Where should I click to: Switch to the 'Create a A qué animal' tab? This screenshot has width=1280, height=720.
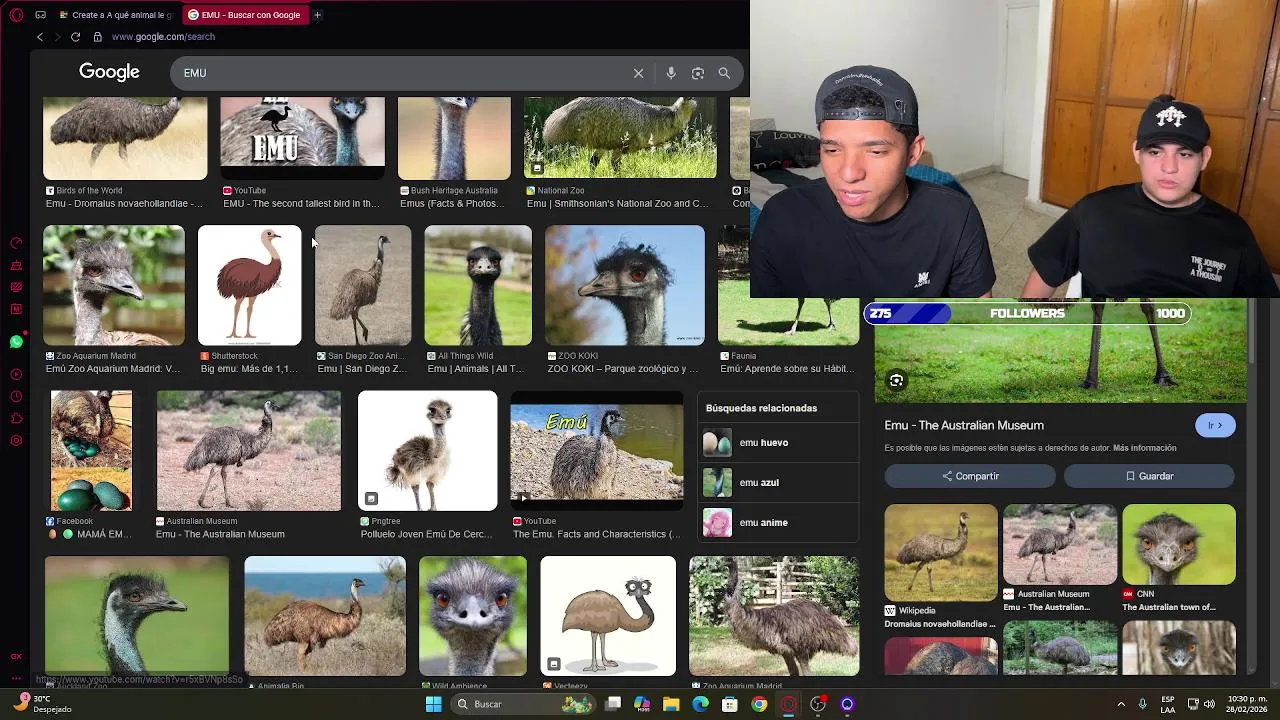(116, 15)
